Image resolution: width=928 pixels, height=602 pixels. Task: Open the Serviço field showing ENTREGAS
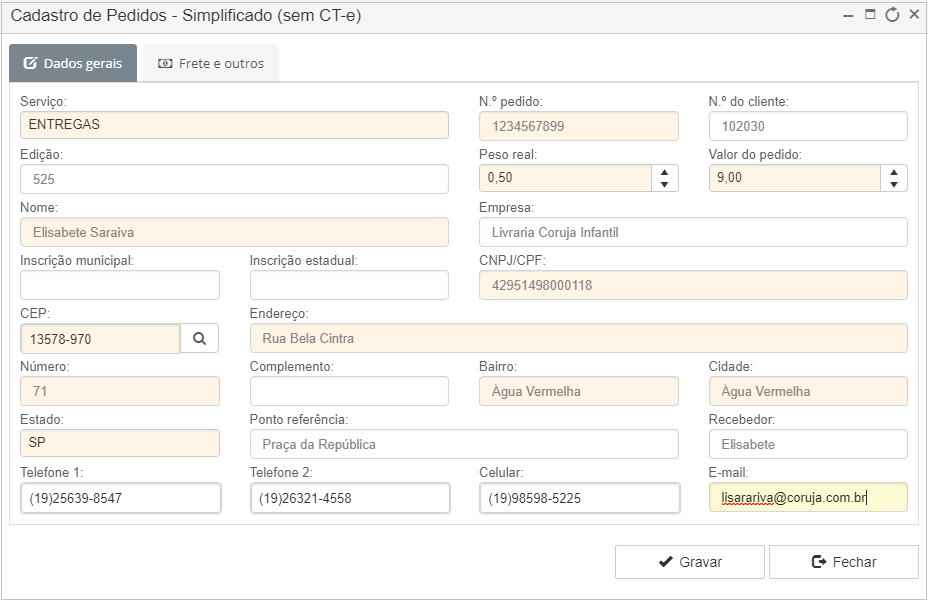coord(234,125)
